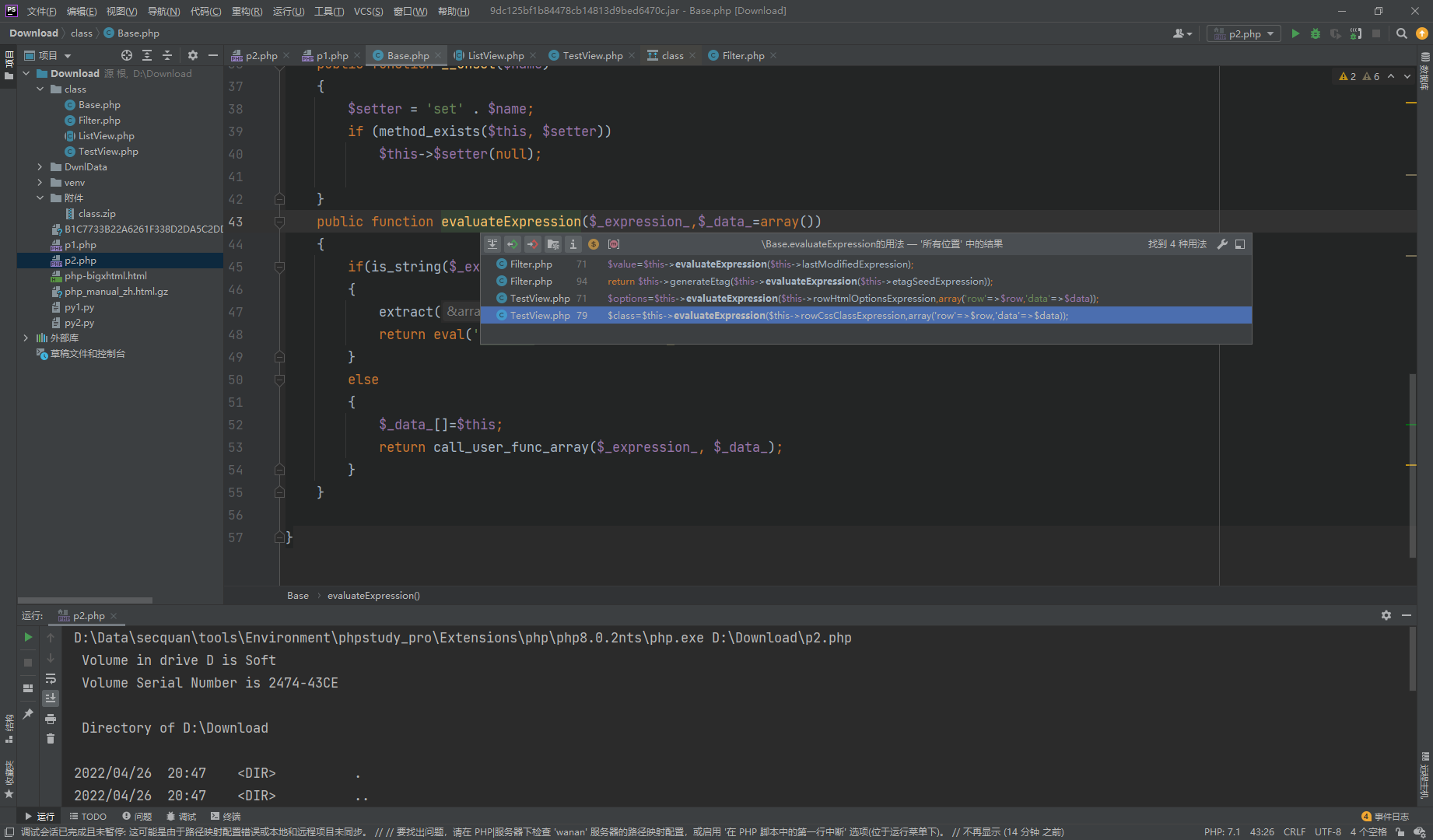Select p1.php in project tree
The width and height of the screenshot is (1433, 840).
tap(80, 244)
